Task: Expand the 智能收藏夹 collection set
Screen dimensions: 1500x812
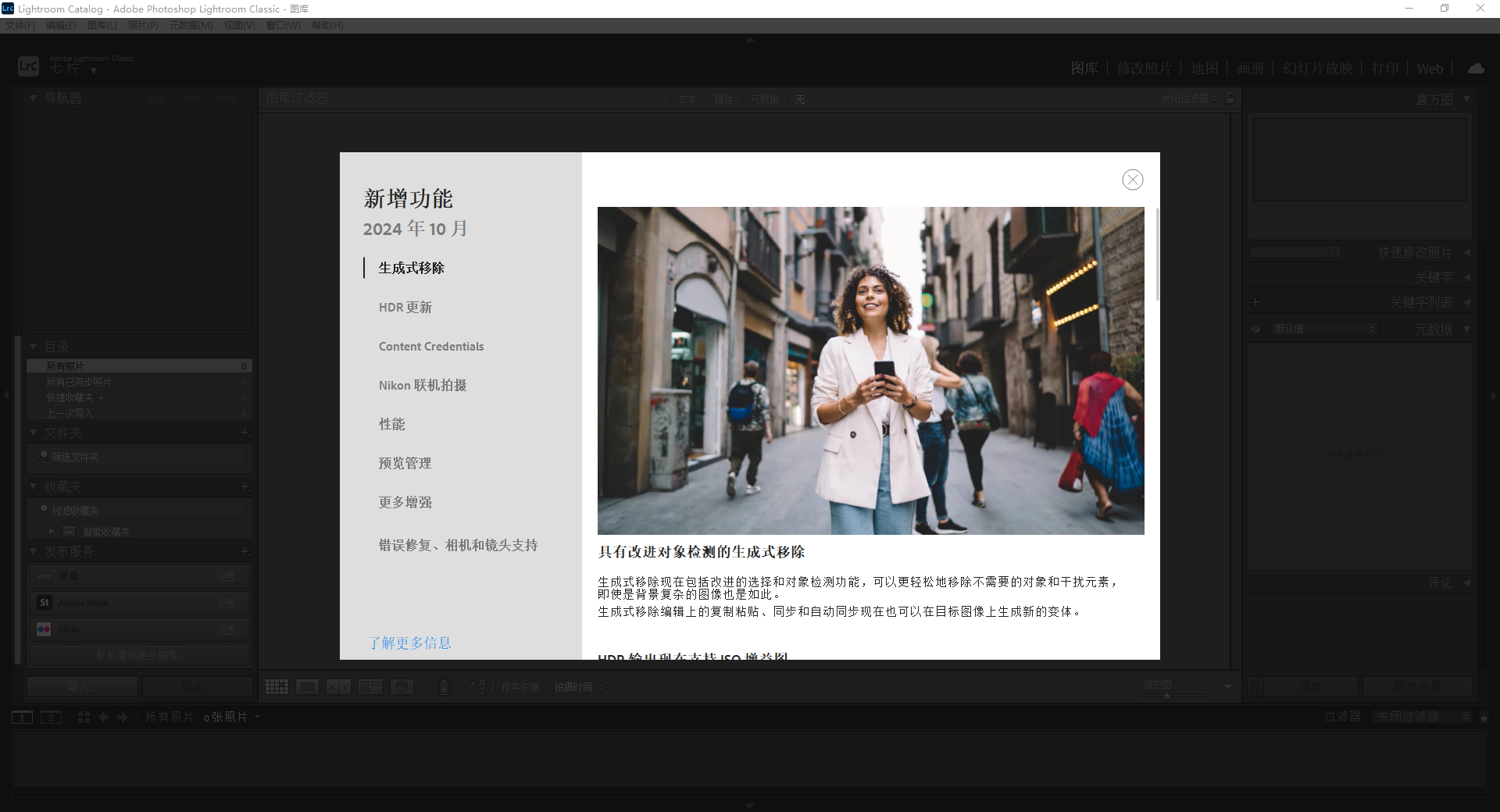Action: (x=52, y=531)
